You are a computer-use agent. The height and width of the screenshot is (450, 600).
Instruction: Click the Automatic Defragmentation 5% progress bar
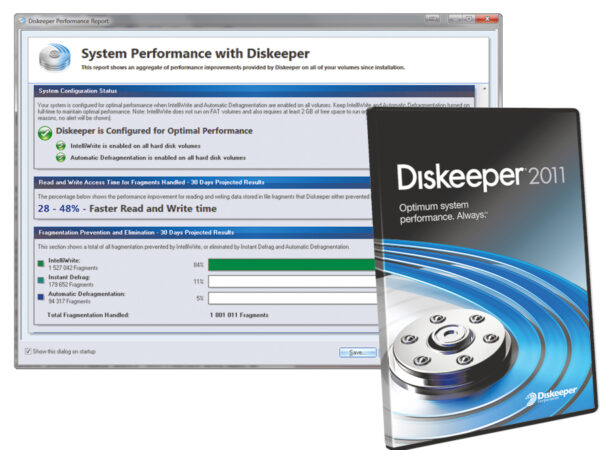[x=290, y=298]
